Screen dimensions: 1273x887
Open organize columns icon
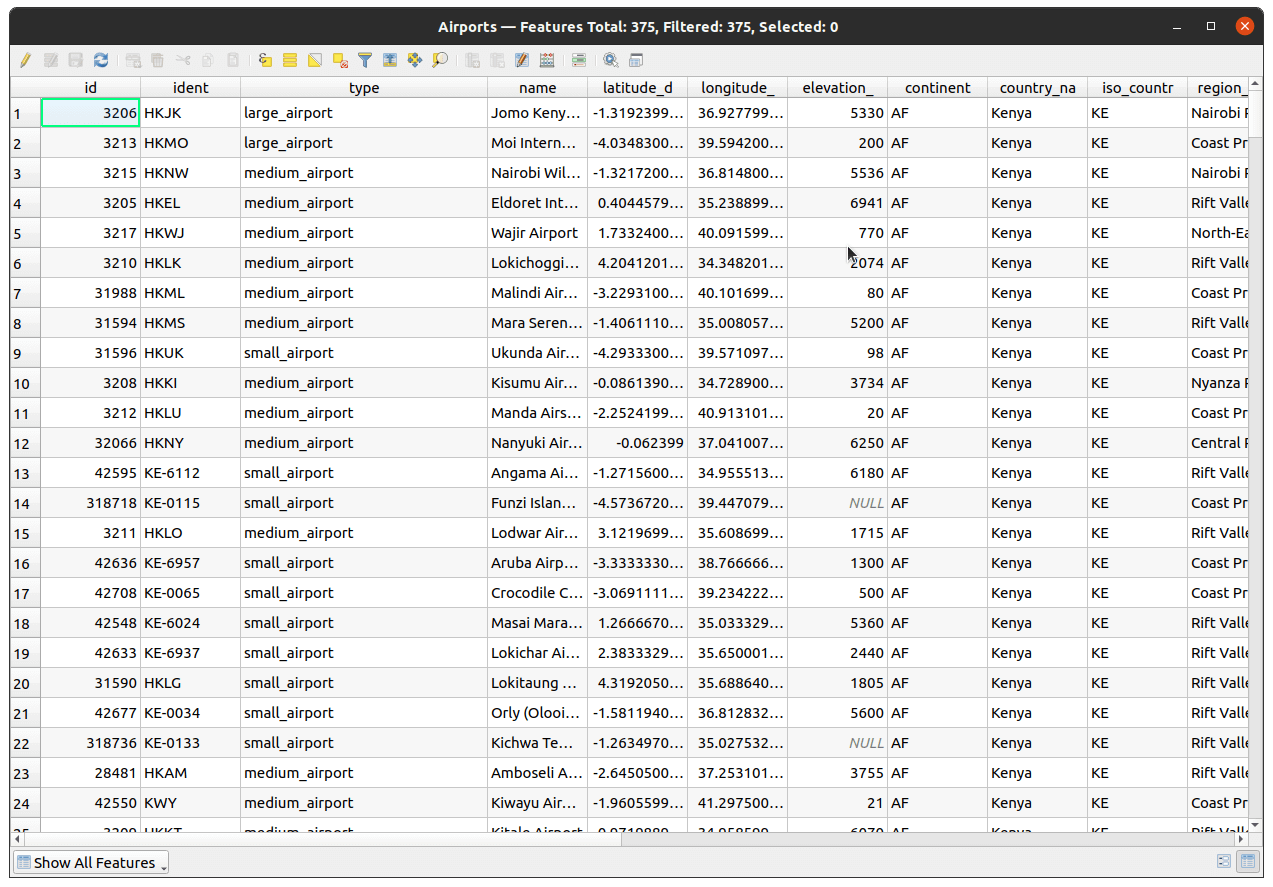tap(522, 61)
